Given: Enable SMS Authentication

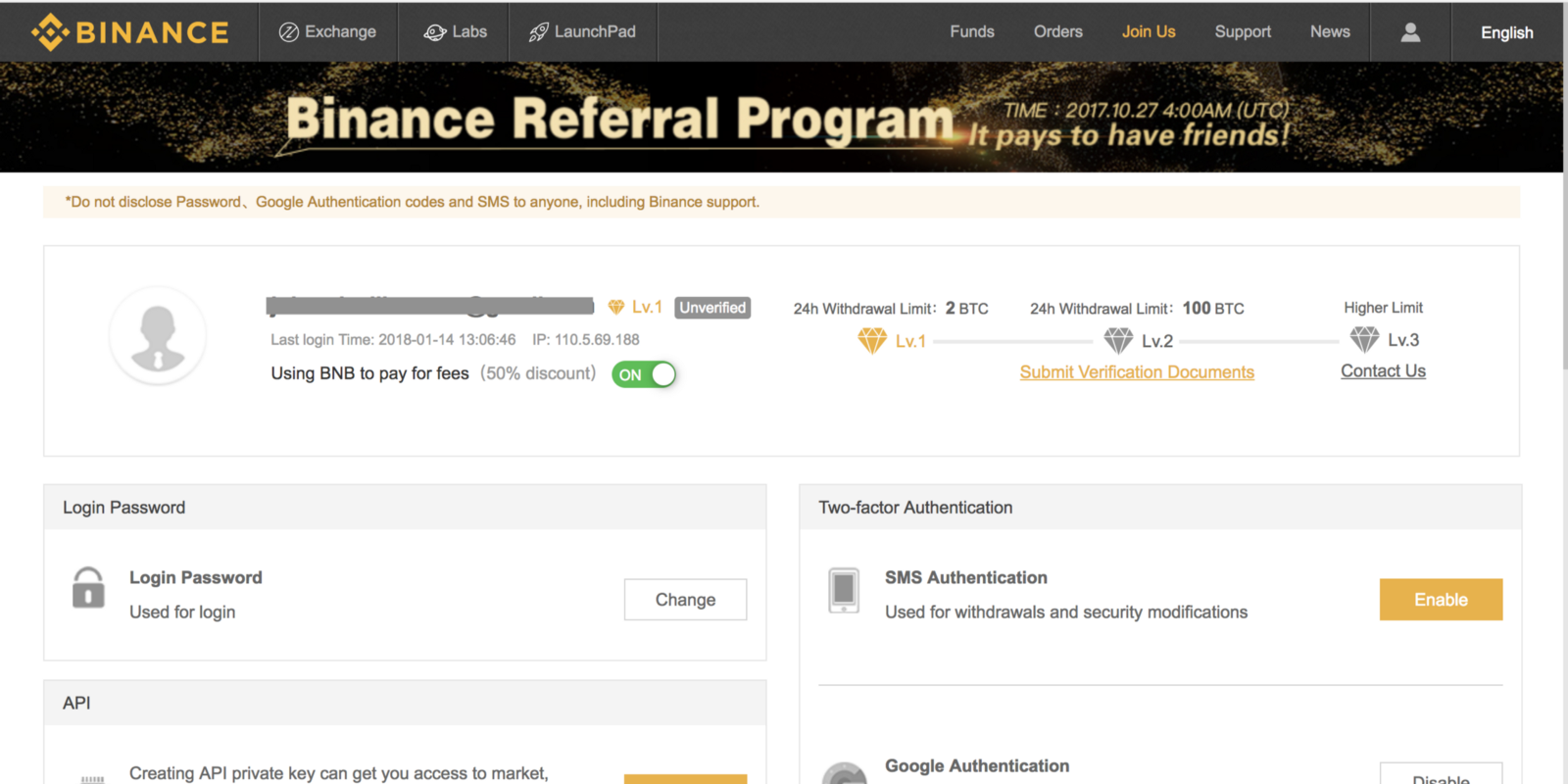Looking at the screenshot, I should click(1441, 600).
